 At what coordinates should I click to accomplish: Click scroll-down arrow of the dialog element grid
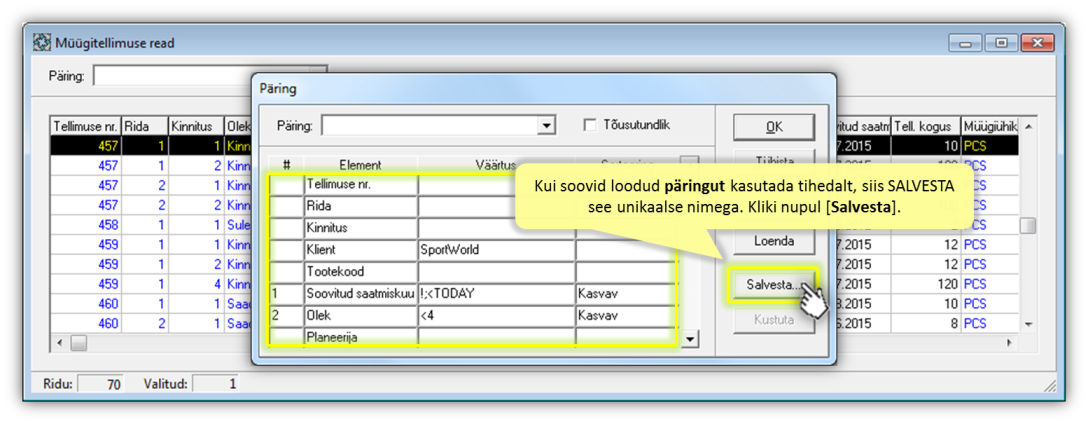point(690,339)
